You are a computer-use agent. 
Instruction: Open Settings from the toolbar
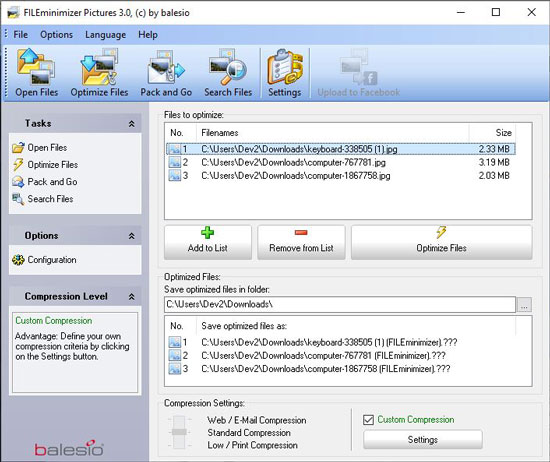[284, 73]
